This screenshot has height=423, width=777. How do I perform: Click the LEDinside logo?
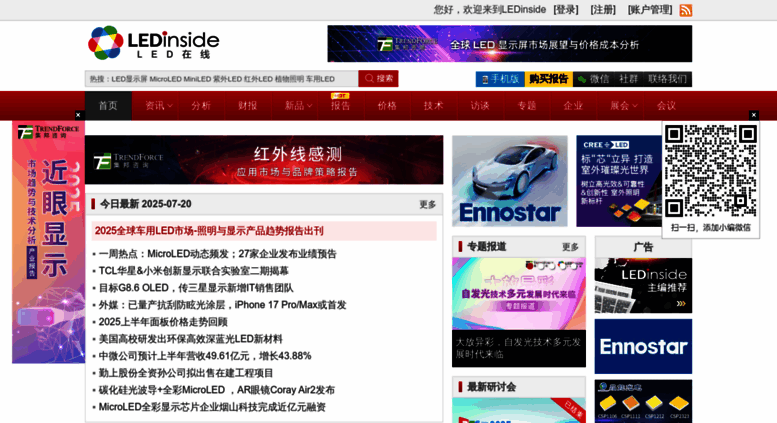[154, 43]
